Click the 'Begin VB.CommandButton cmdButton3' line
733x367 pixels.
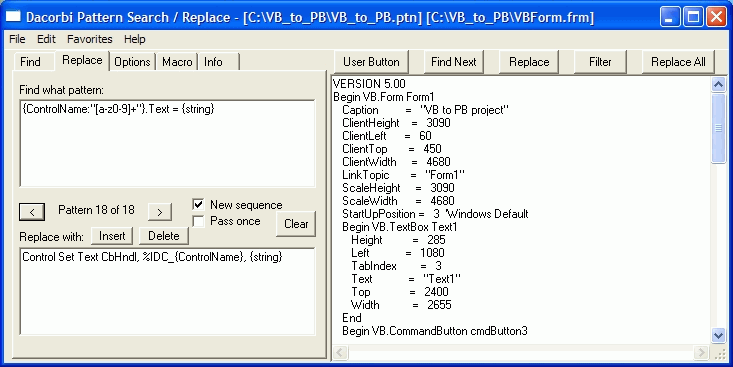(435, 331)
